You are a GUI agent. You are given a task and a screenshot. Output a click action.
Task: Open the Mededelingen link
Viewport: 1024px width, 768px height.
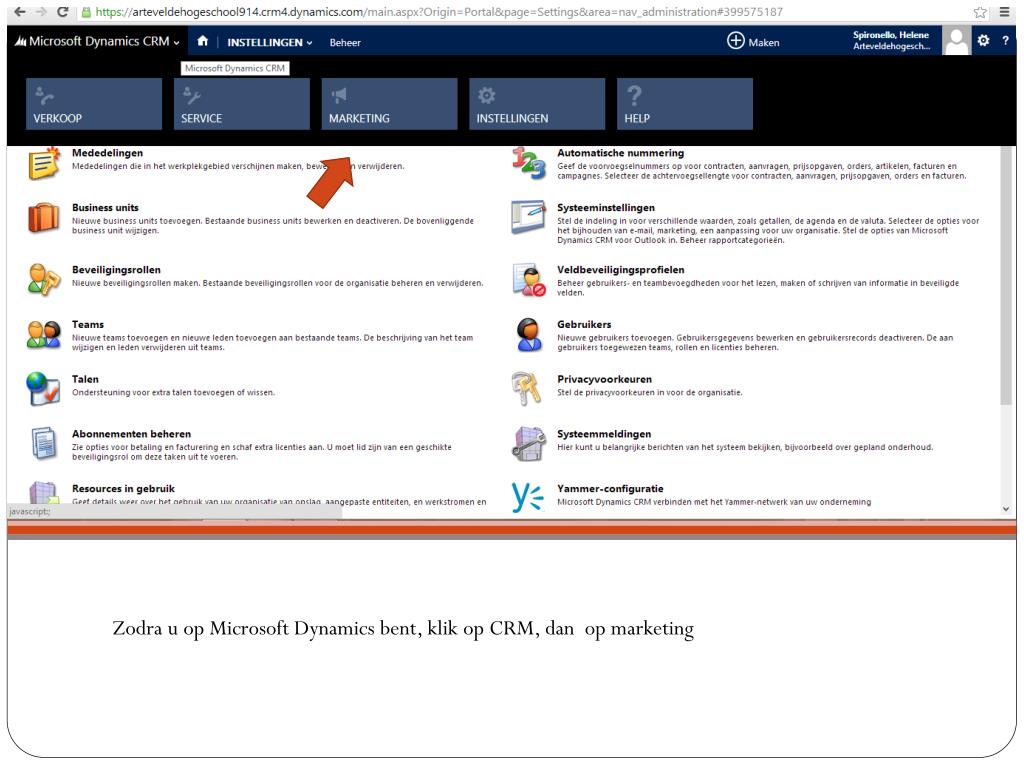107,153
